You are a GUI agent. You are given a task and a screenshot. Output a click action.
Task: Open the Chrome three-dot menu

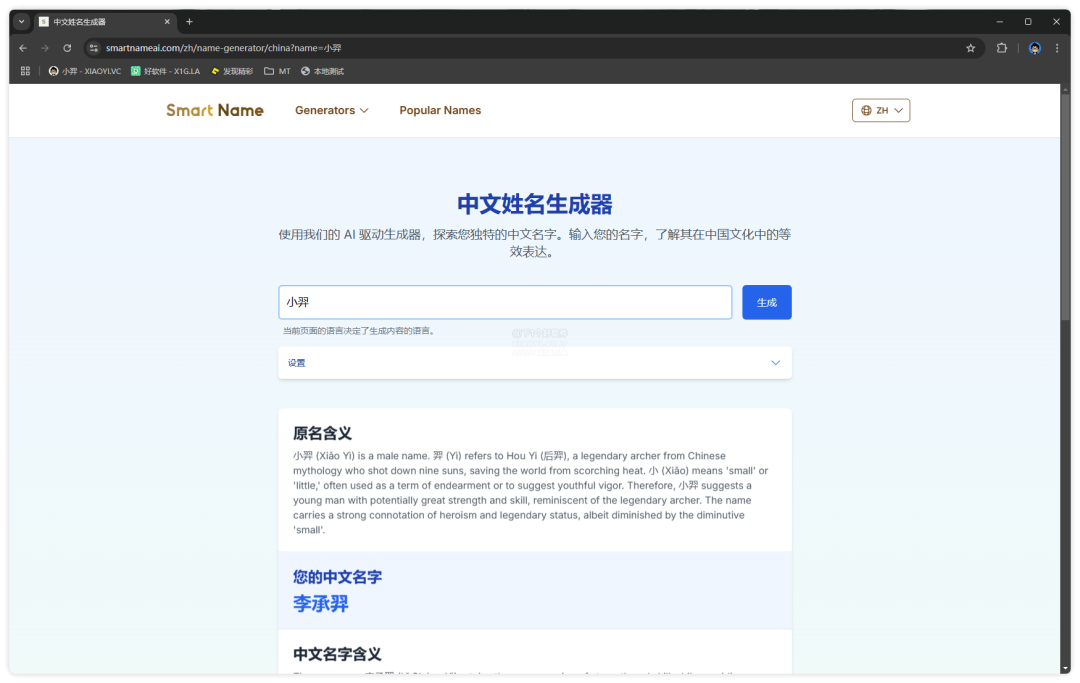[x=1056, y=48]
